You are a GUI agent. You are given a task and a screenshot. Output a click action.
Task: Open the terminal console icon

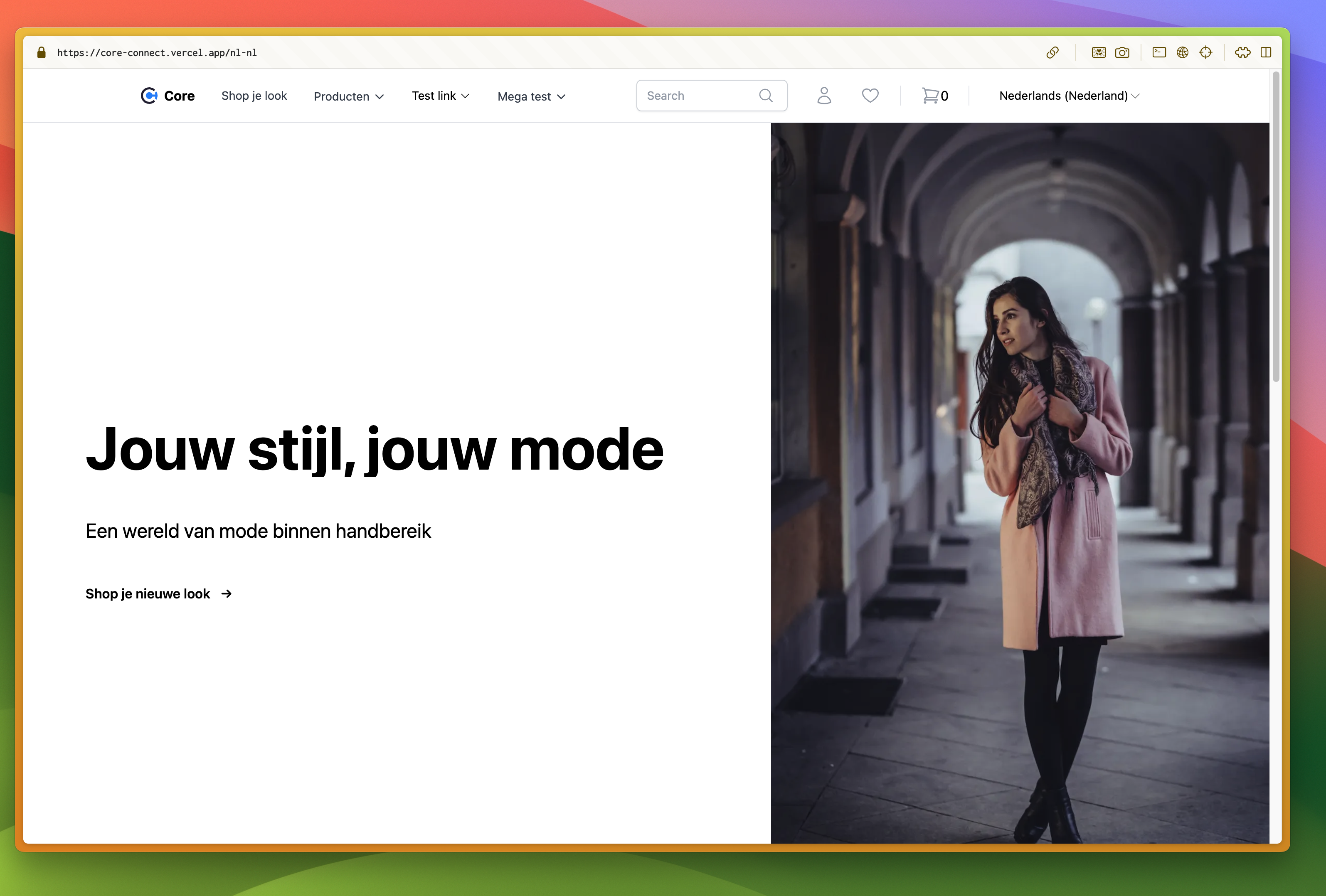coord(1159,52)
